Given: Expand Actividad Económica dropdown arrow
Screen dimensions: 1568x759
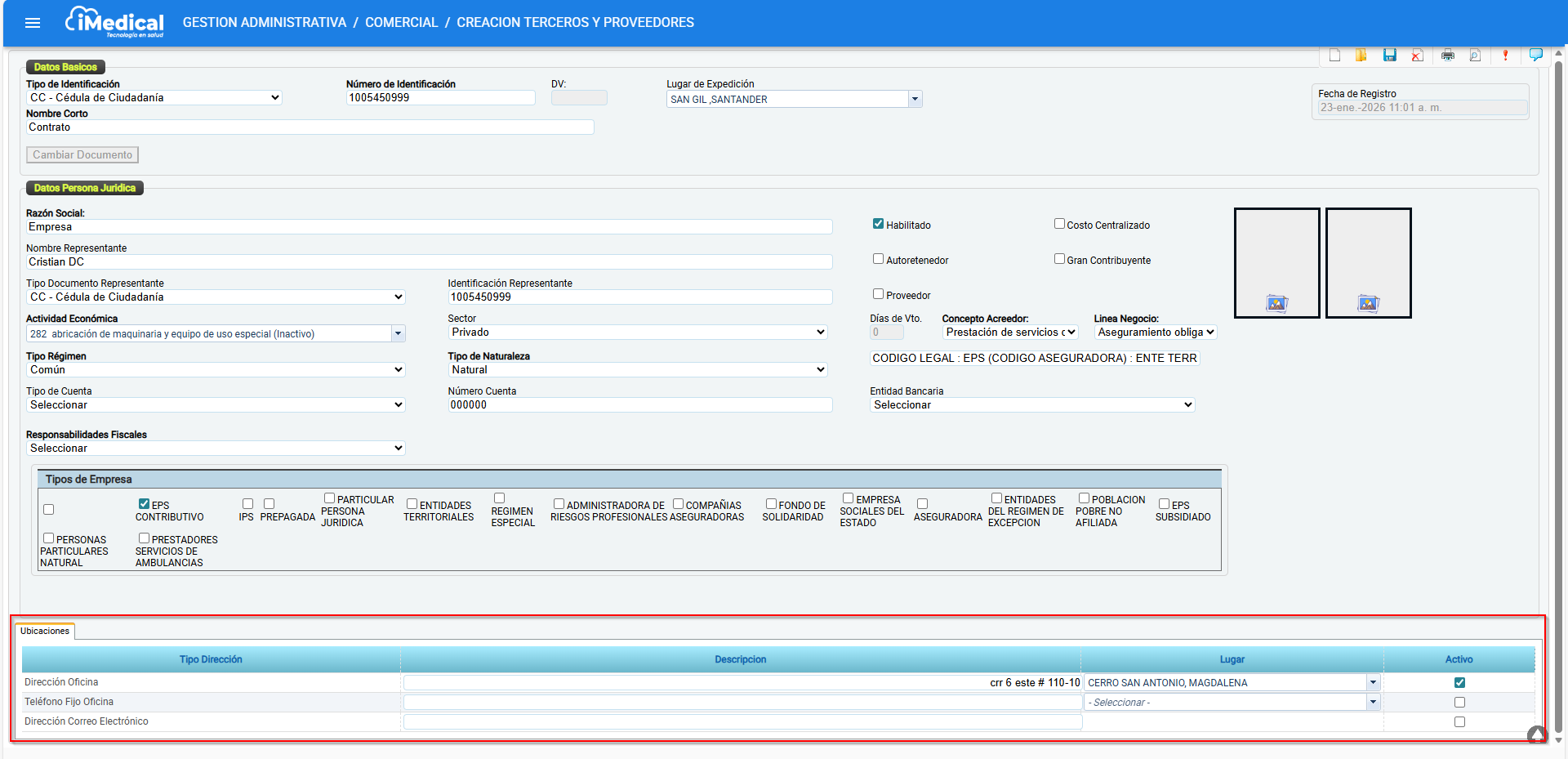Looking at the screenshot, I should [x=398, y=333].
